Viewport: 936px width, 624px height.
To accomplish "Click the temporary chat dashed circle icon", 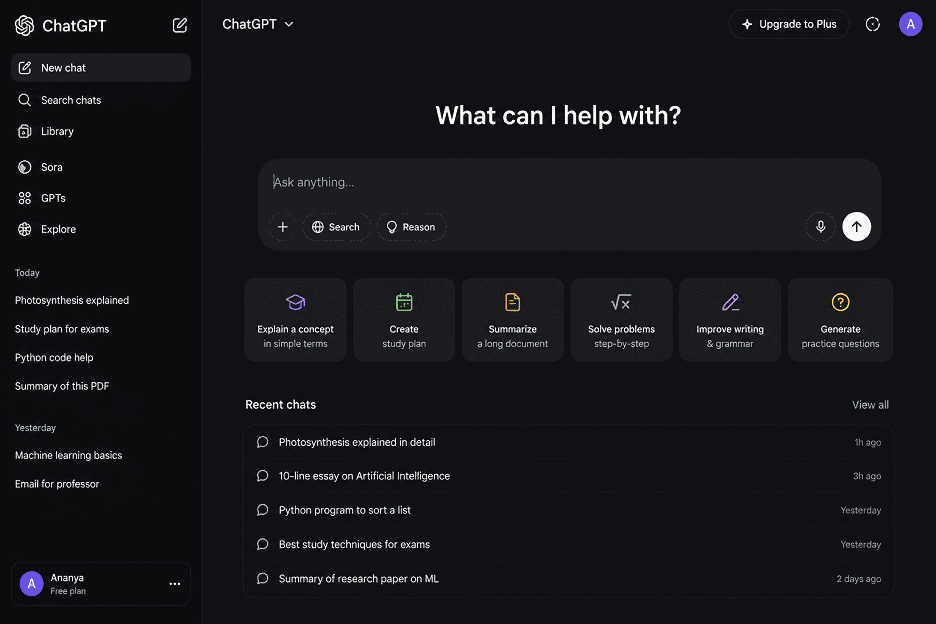I will (873, 24).
